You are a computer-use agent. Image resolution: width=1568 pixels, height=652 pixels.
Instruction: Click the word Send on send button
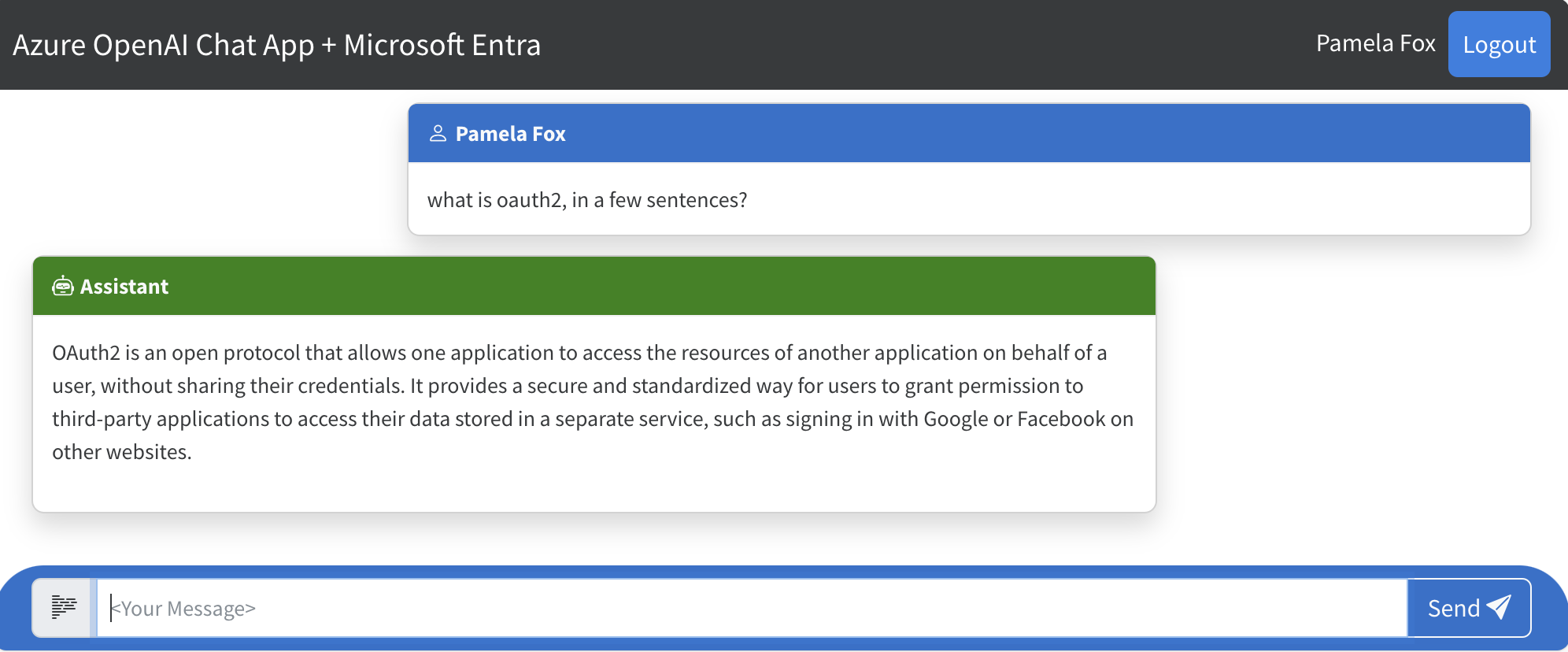1454,608
